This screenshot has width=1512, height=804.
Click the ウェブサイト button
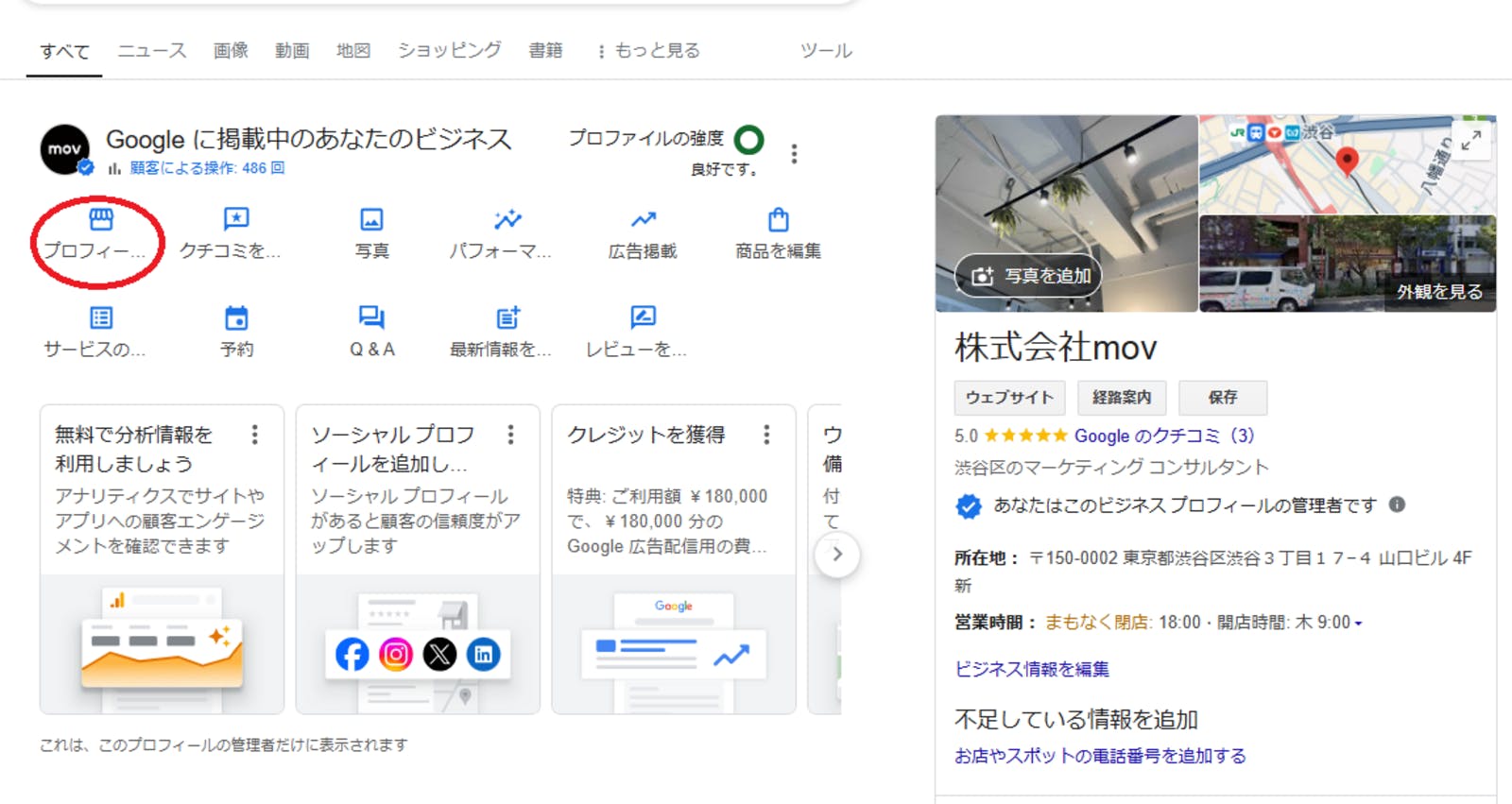(x=1009, y=398)
